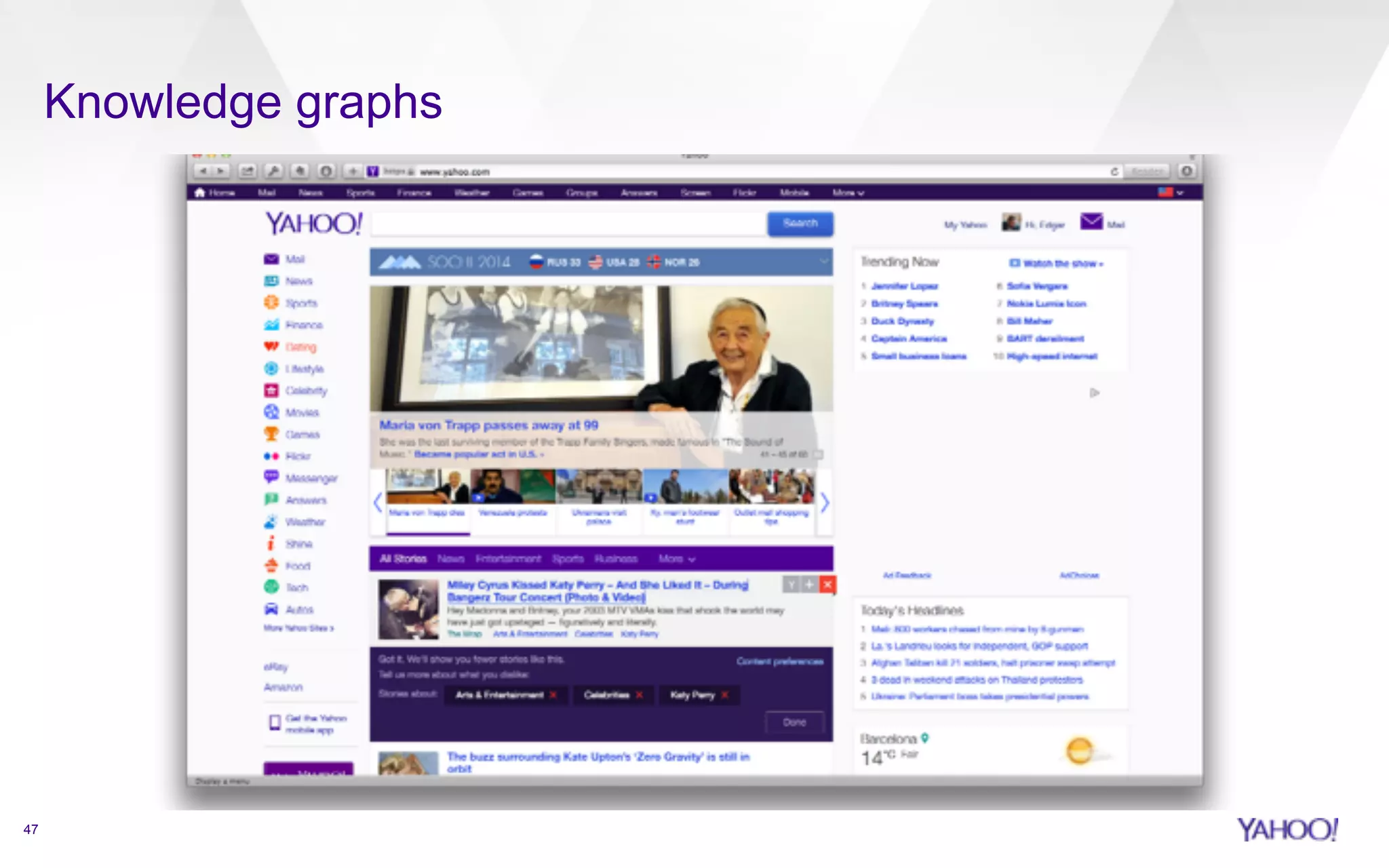Collapse the Sochi 2014 medal banner chevron
Image resolution: width=1389 pixels, height=868 pixels.
(x=823, y=261)
